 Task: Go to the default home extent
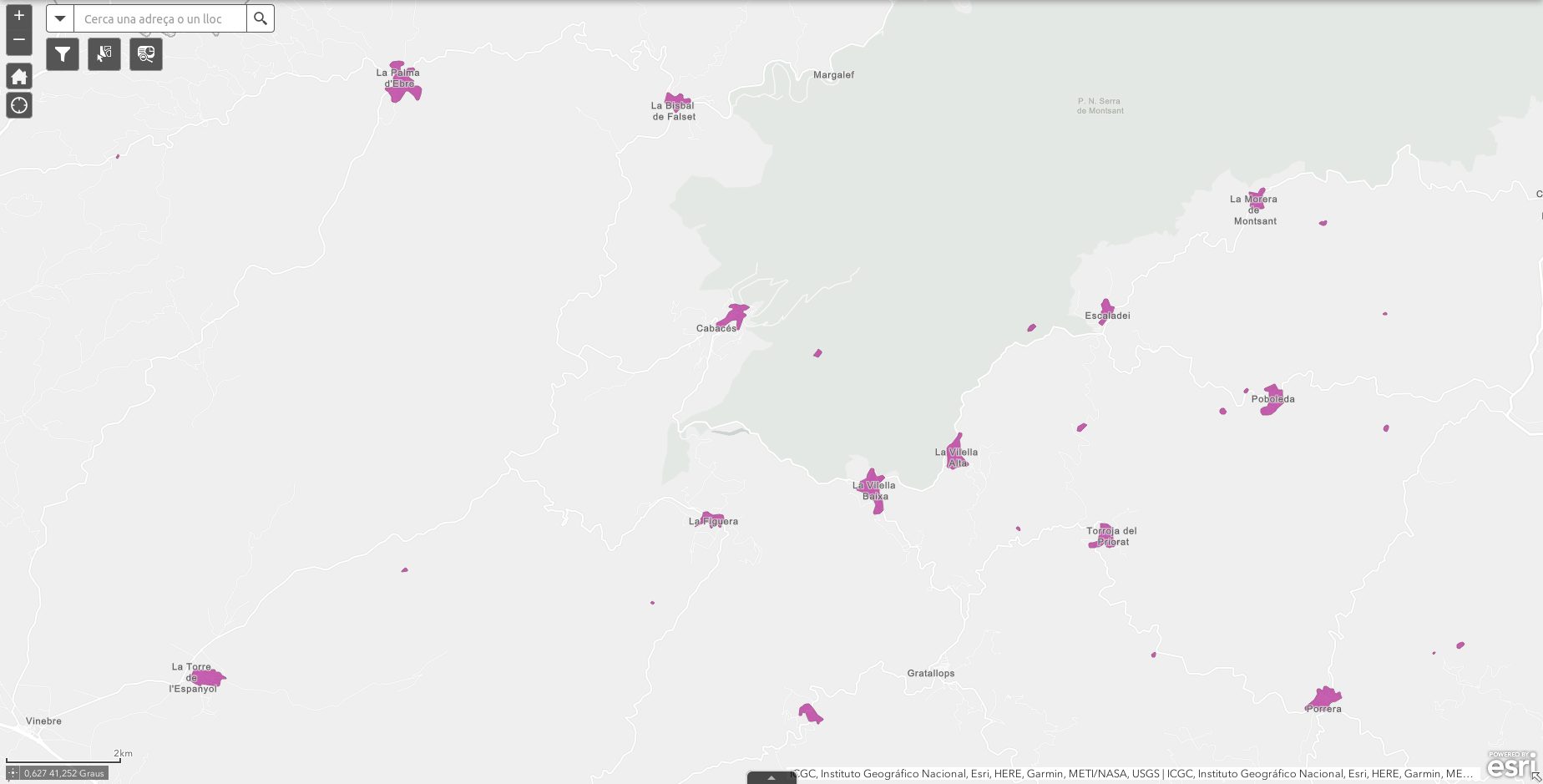coord(18,77)
